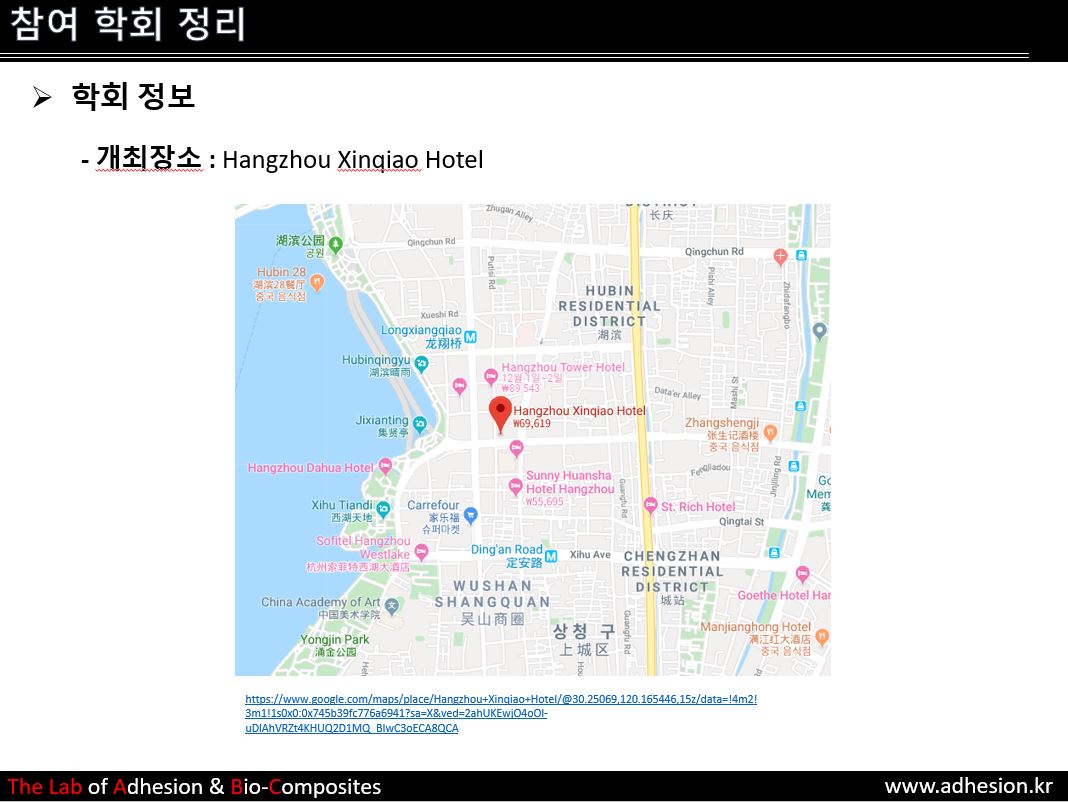Viewport: 1068px width, 802px height.
Task: Select the China Academy of Art pin
Action: pos(392,606)
